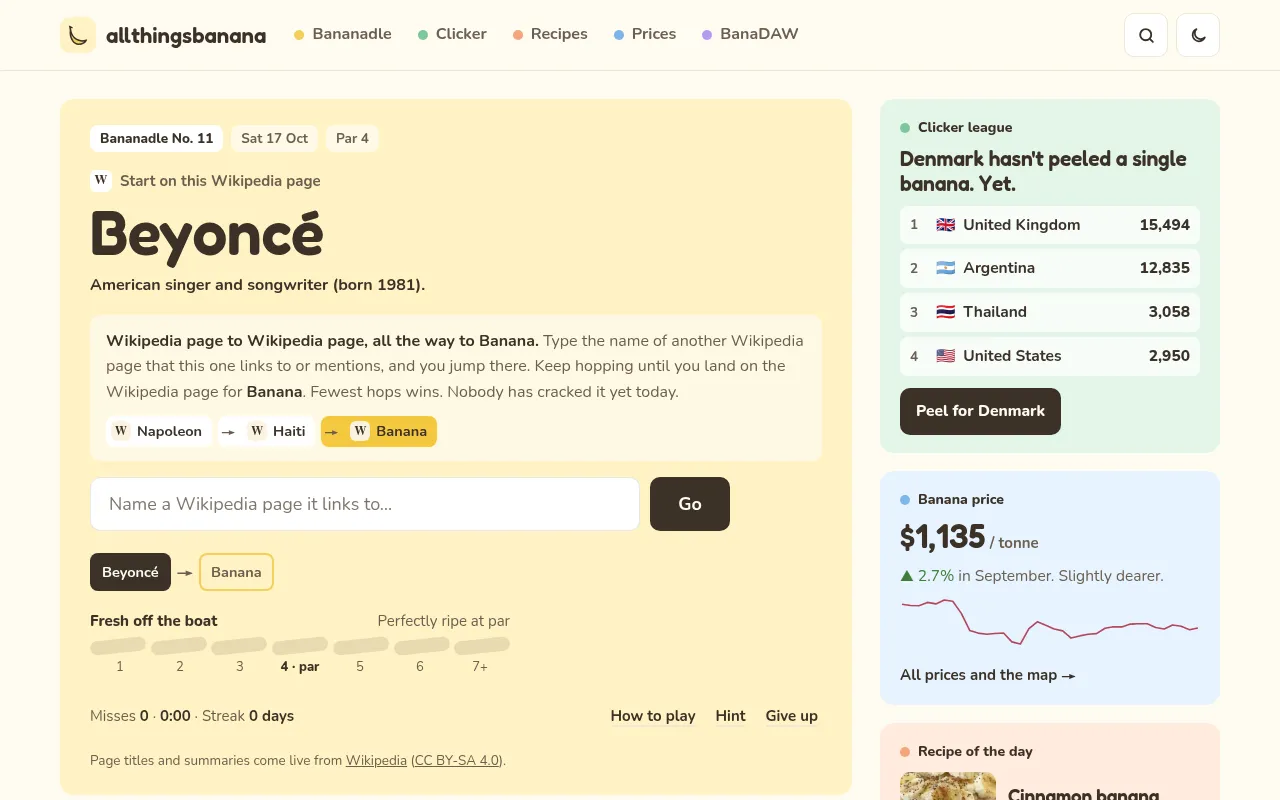Click the dark Beyoncé path chip
1280x800 pixels.
(x=130, y=572)
